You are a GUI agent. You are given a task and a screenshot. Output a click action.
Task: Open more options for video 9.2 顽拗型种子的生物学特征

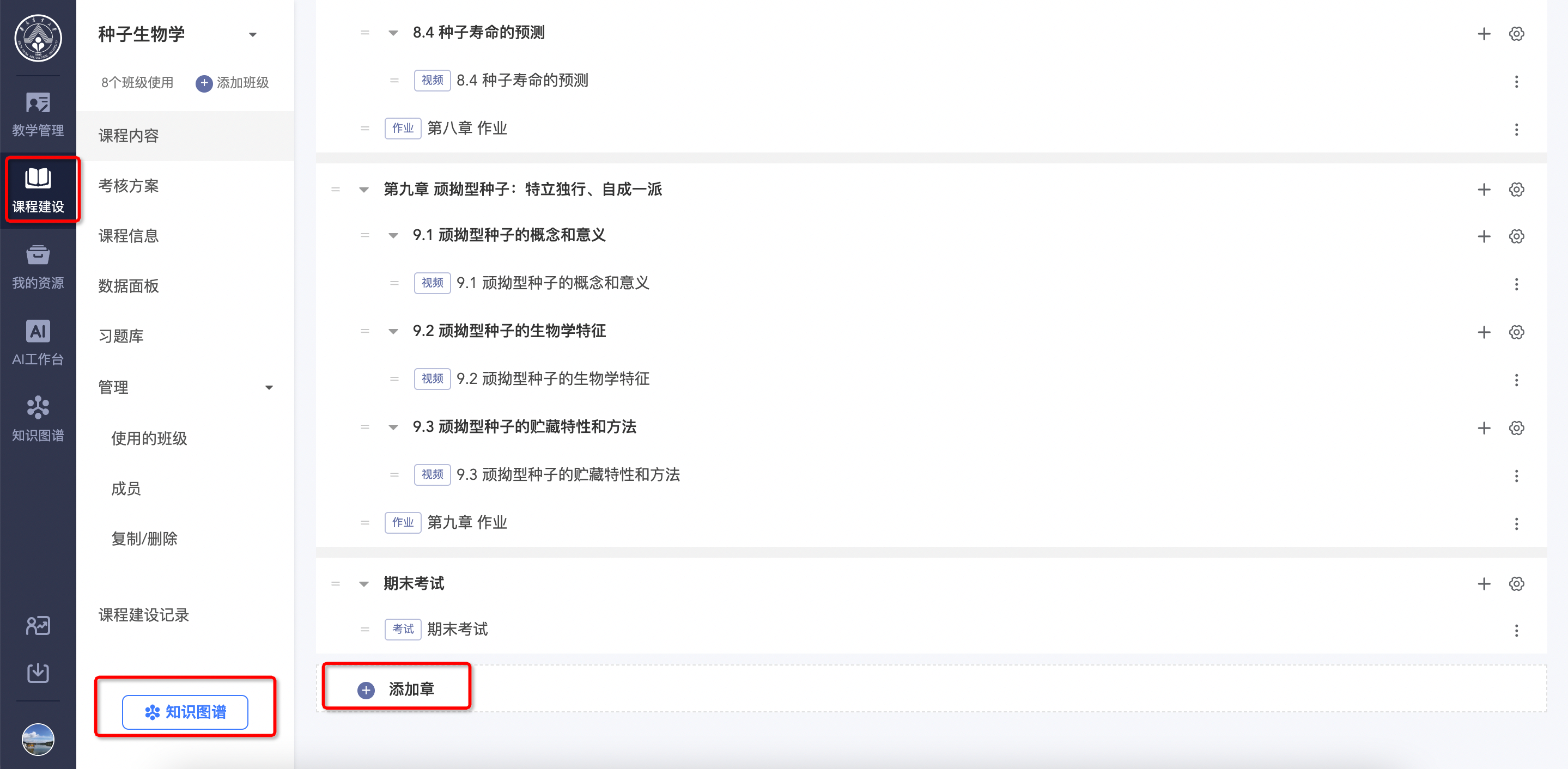click(x=1516, y=380)
